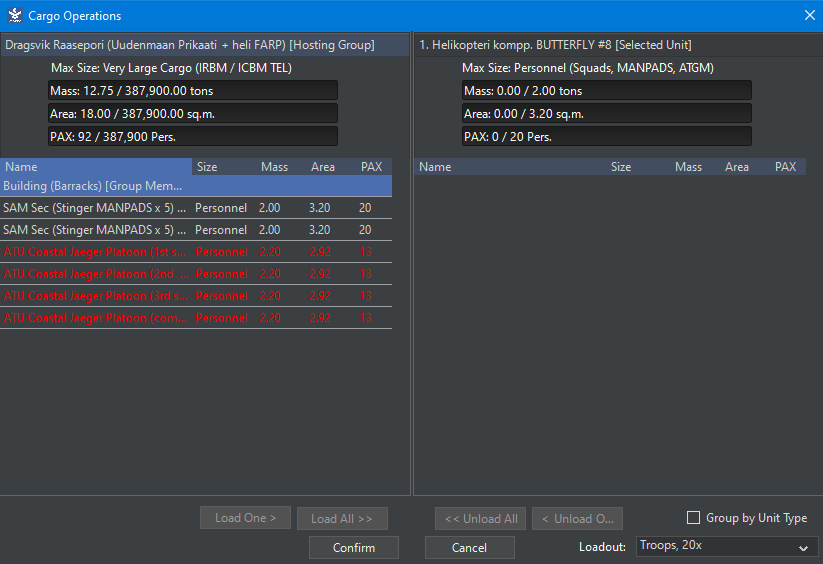Viewport: 823px width, 564px height.
Task: Select ATU Coastal Jaeger Platoon (com... row
Action: (x=196, y=318)
